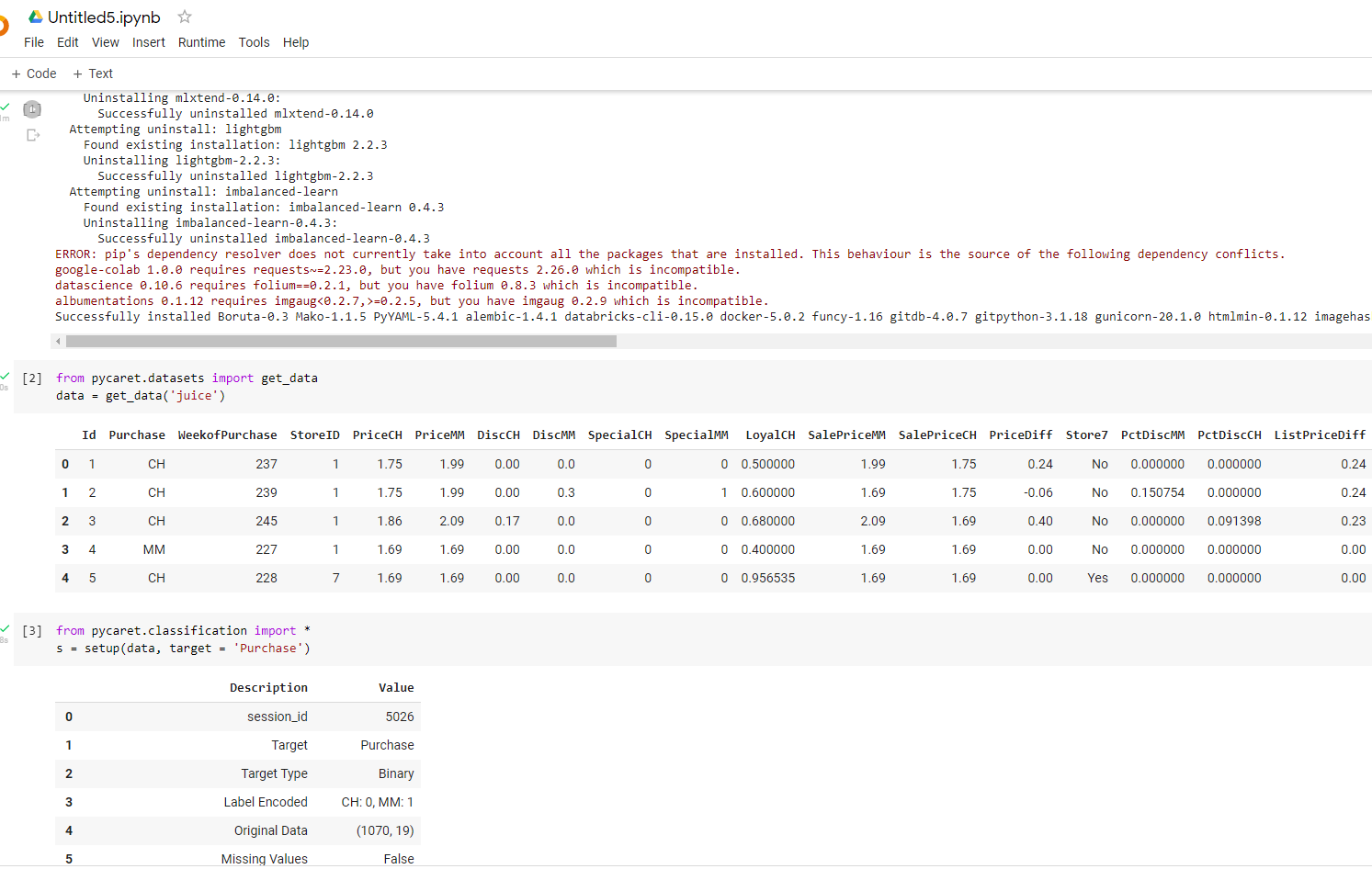
Task: Select the LoyalCH column header in the data table
Action: point(769,434)
